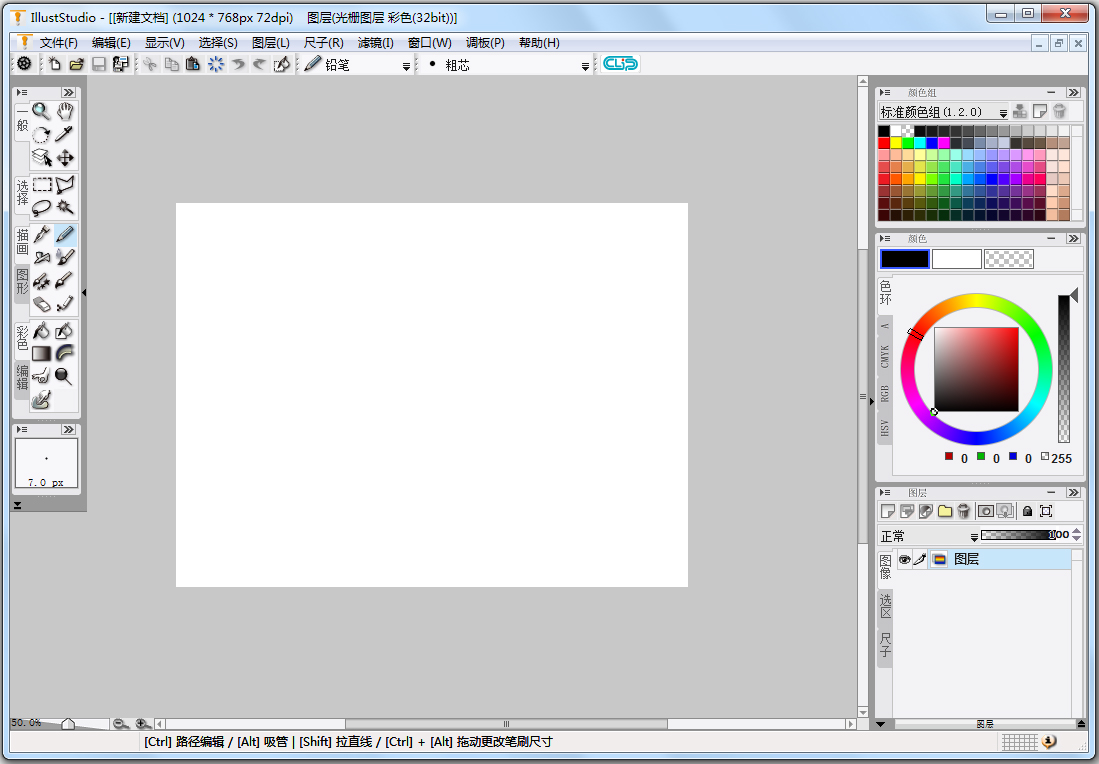Screen dimensions: 1099x764
Task: Select the magnifier zoom tool
Action: [x=41, y=111]
